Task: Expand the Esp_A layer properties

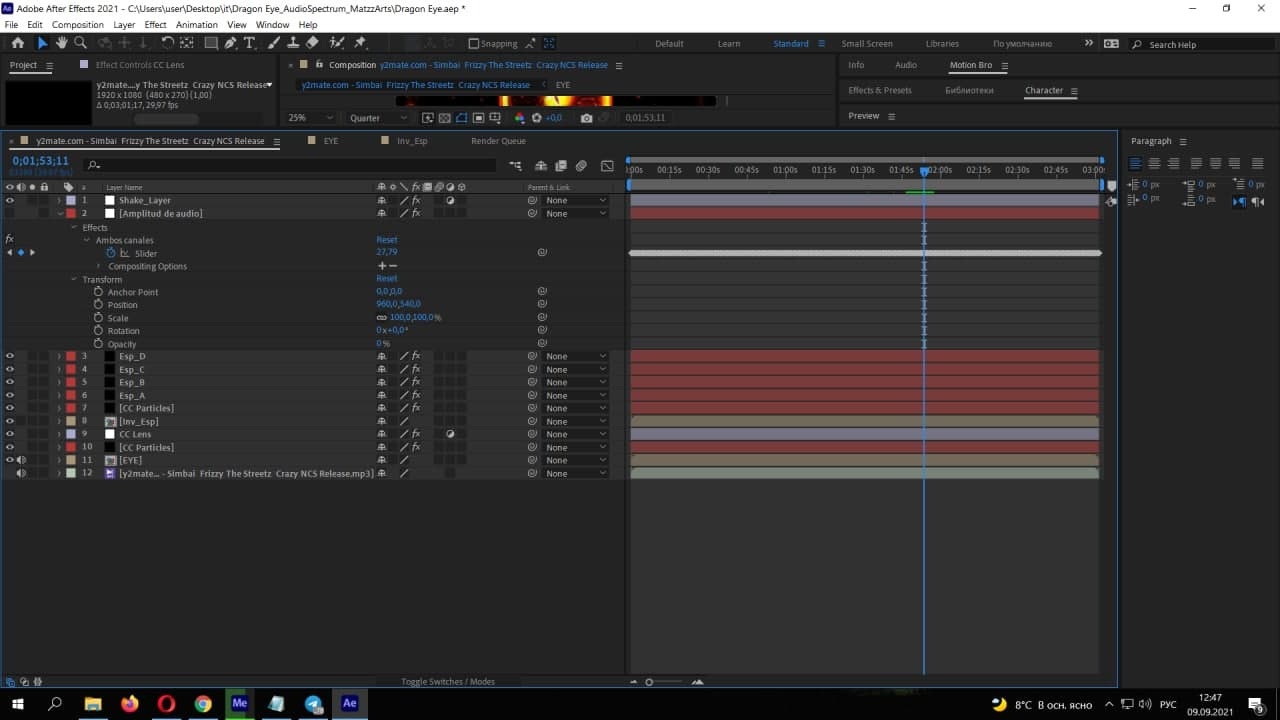Action: (59, 395)
